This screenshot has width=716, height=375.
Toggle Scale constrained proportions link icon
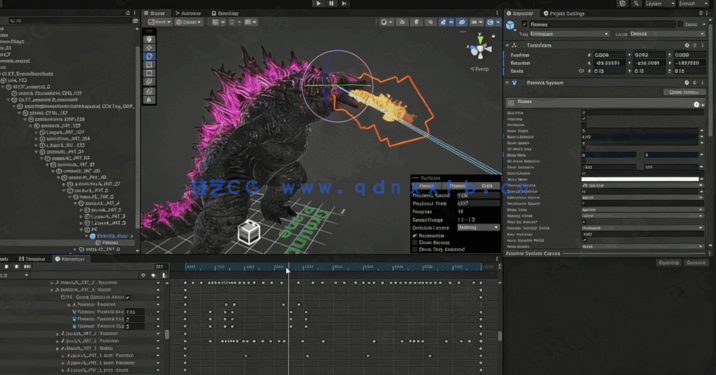pyautogui.click(x=581, y=71)
